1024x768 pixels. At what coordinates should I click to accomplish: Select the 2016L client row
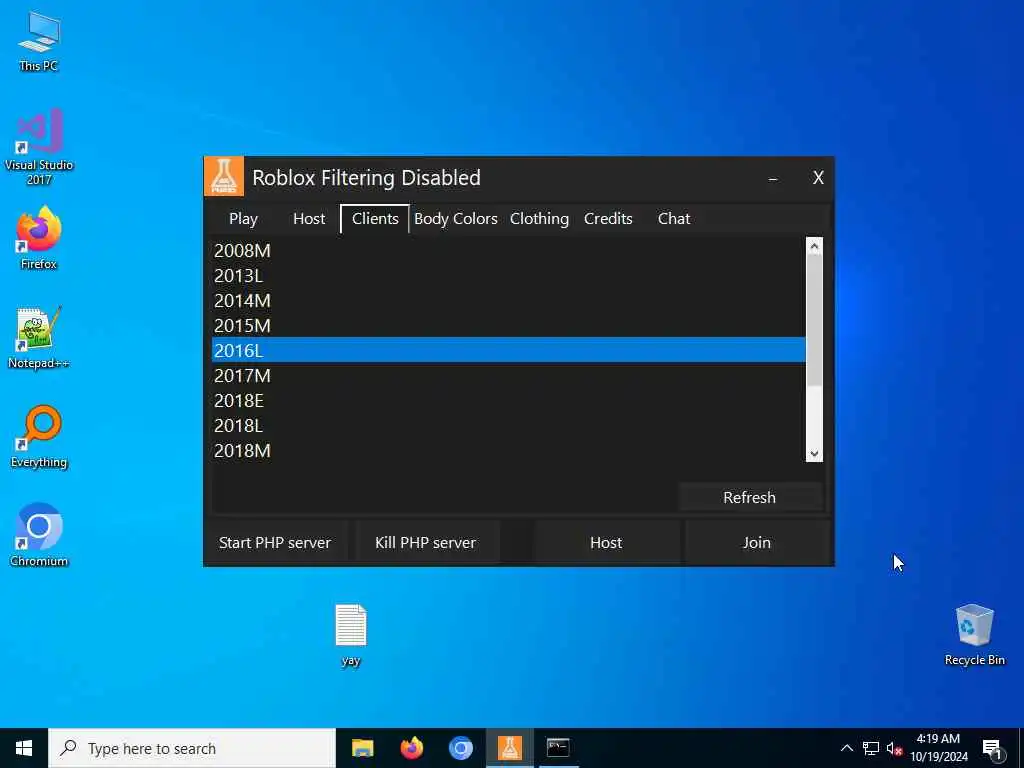(x=509, y=350)
